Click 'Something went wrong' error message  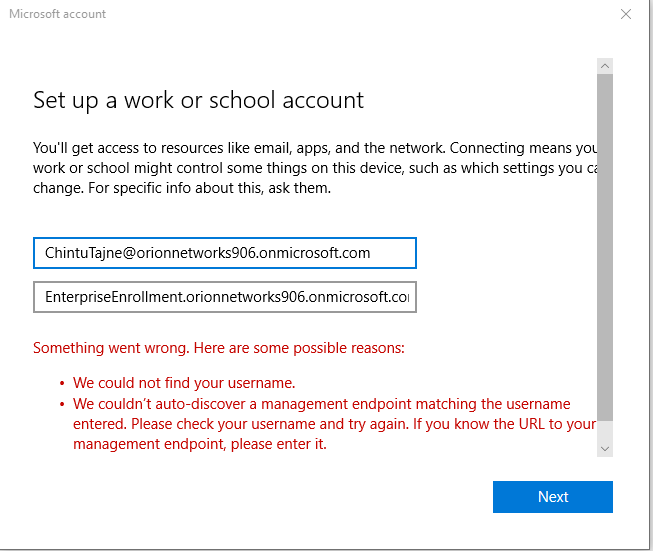(219, 348)
